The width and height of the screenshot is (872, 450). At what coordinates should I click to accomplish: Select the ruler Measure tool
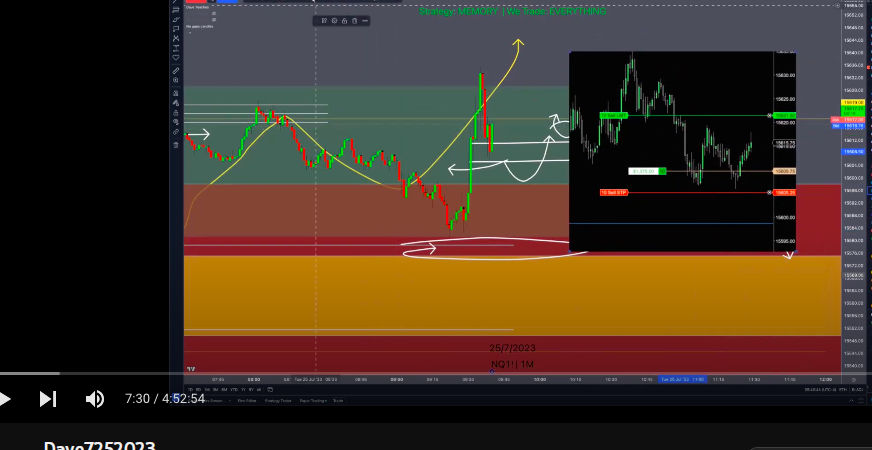click(176, 71)
